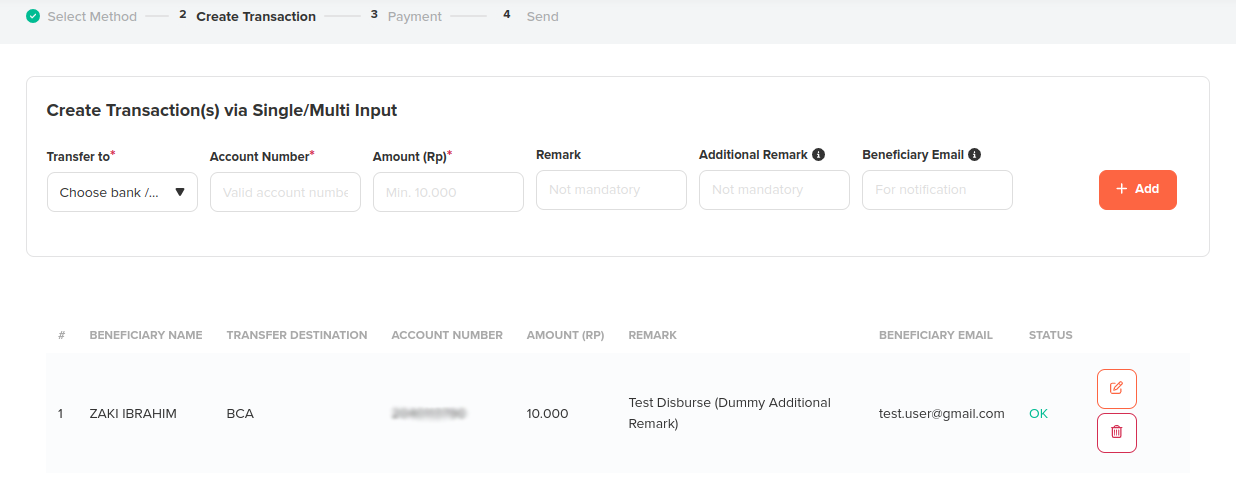1236x495 pixels.
Task: Click the edit pencil icon for Zaki Ibrahim
Action: click(x=1116, y=388)
